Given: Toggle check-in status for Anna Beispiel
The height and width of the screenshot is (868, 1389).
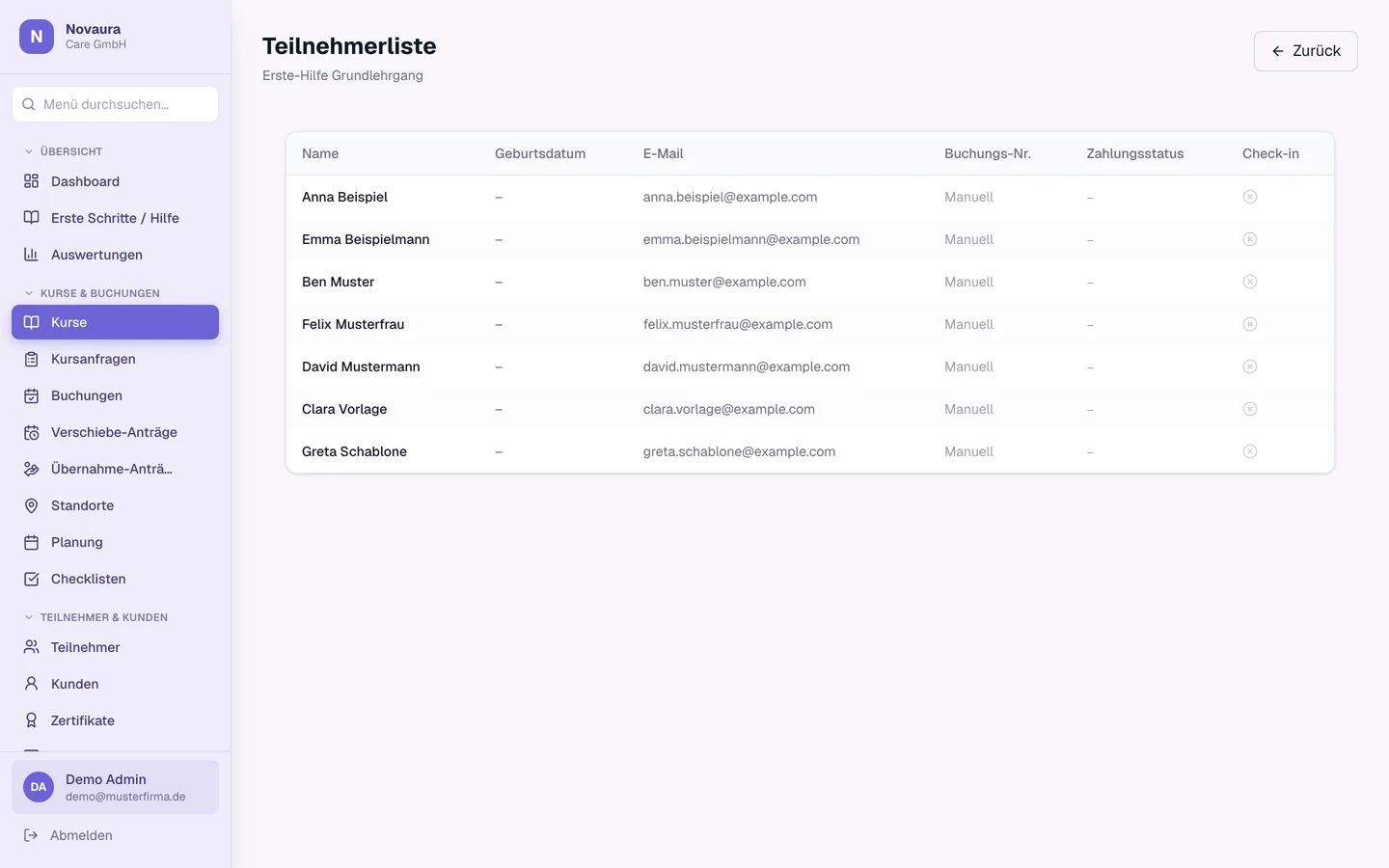Looking at the screenshot, I should click(x=1250, y=197).
